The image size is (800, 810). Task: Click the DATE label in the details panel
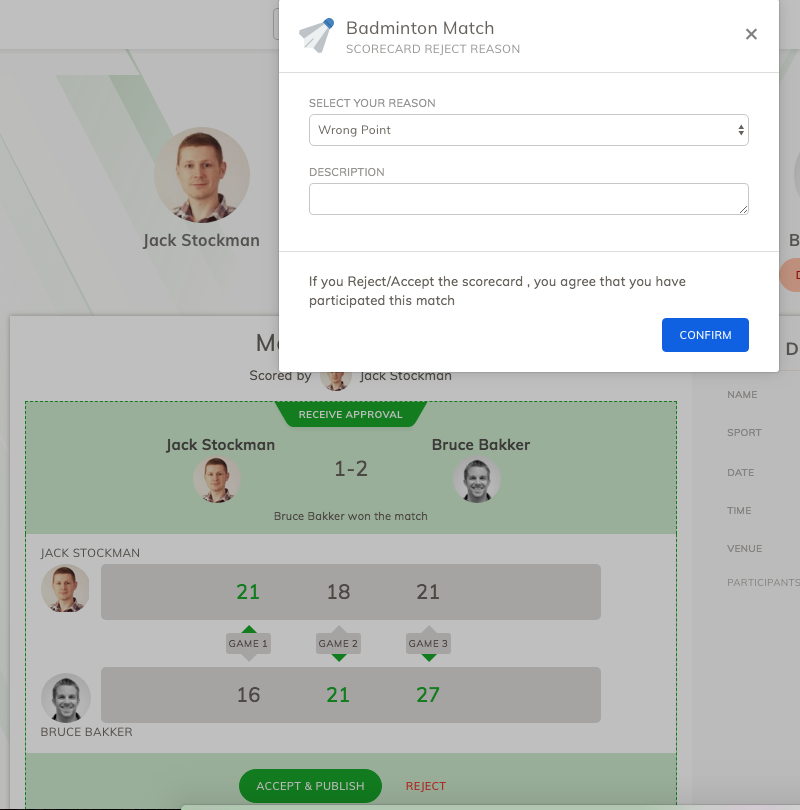(x=740, y=473)
